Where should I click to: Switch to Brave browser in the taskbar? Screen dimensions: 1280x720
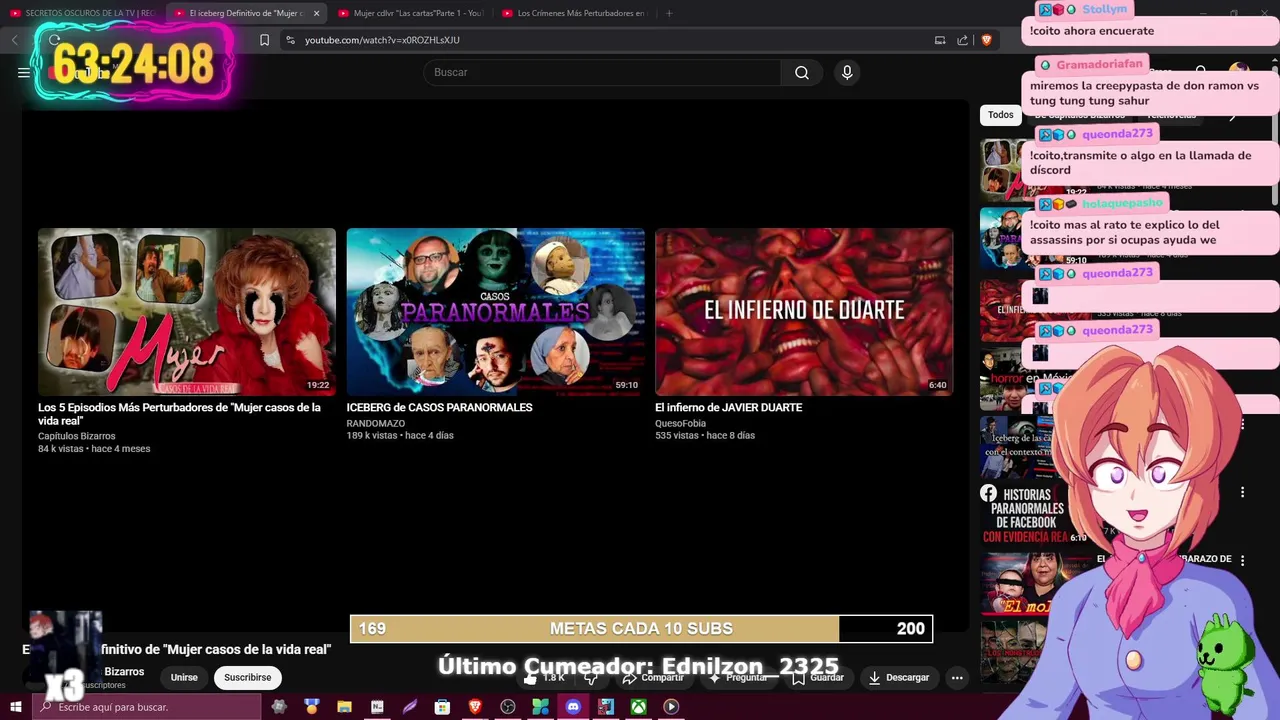[475, 707]
